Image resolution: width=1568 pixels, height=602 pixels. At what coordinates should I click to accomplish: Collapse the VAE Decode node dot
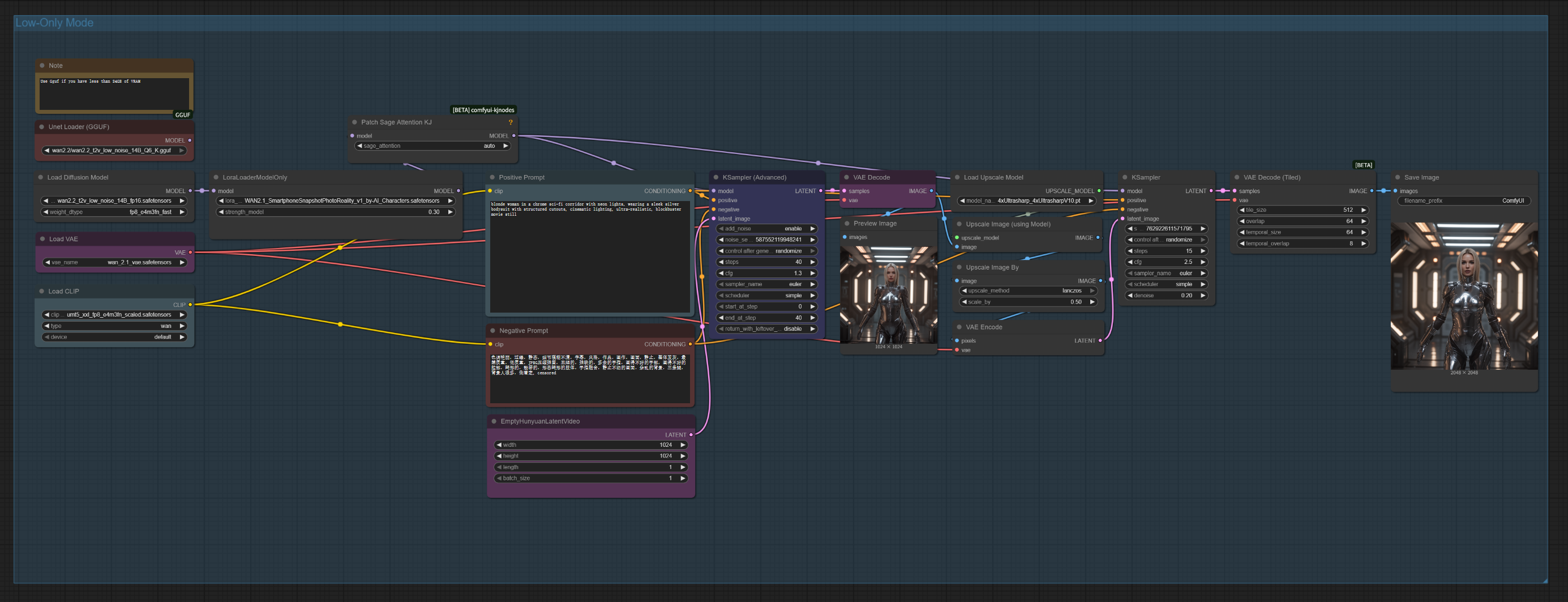point(847,178)
